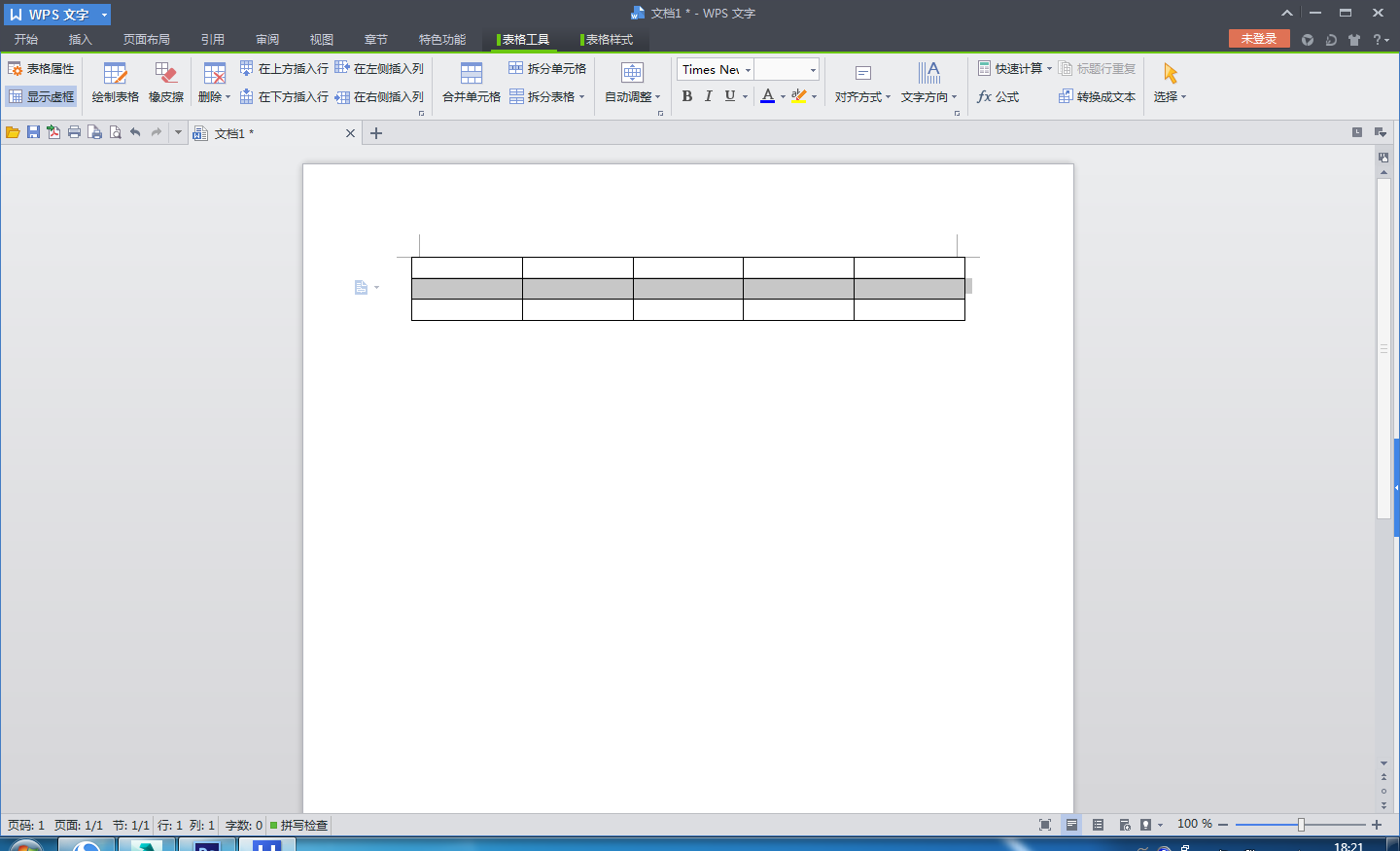1400x851 pixels.
Task: Toggle 显示虚框 gridlines display
Action: [x=41, y=96]
